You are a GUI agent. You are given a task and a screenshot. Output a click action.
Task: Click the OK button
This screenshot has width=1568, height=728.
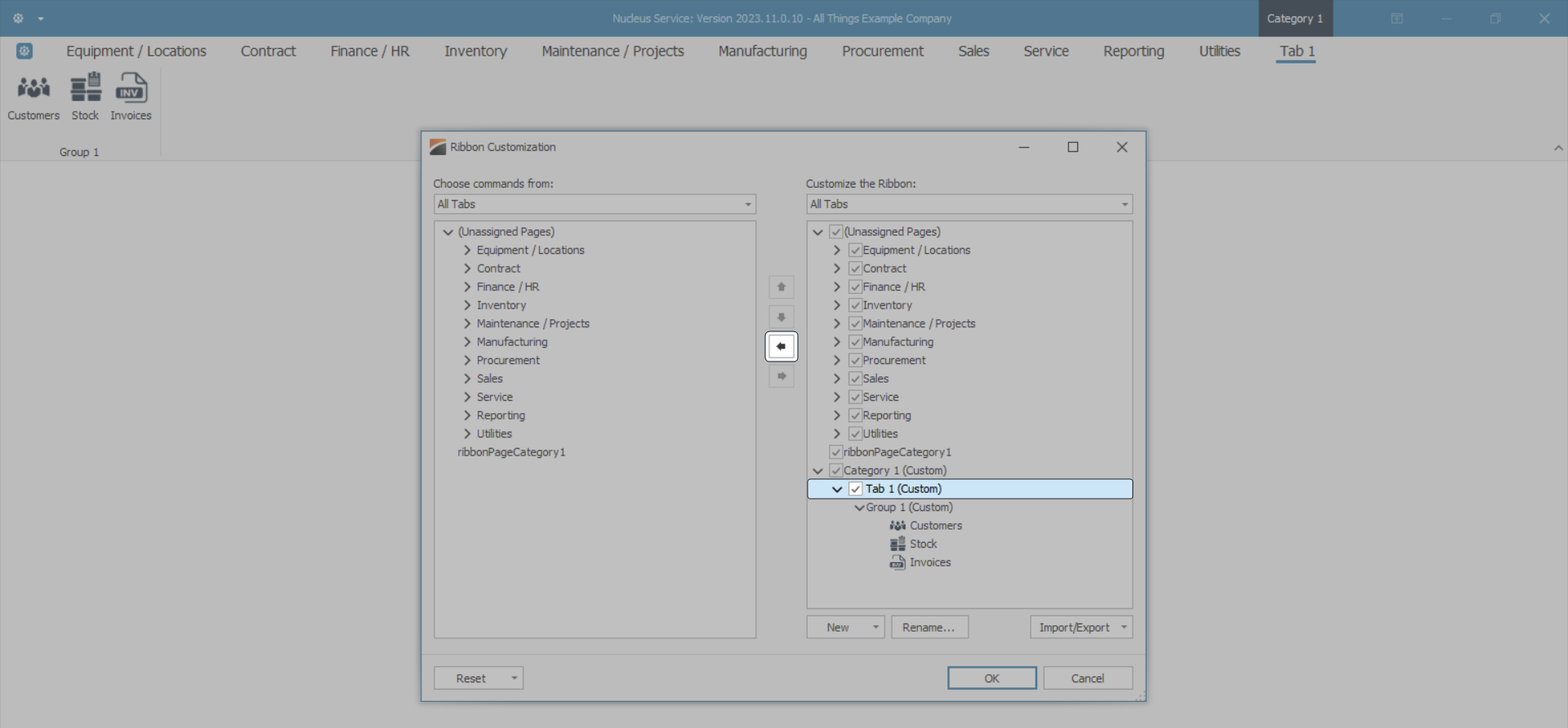[x=992, y=678]
